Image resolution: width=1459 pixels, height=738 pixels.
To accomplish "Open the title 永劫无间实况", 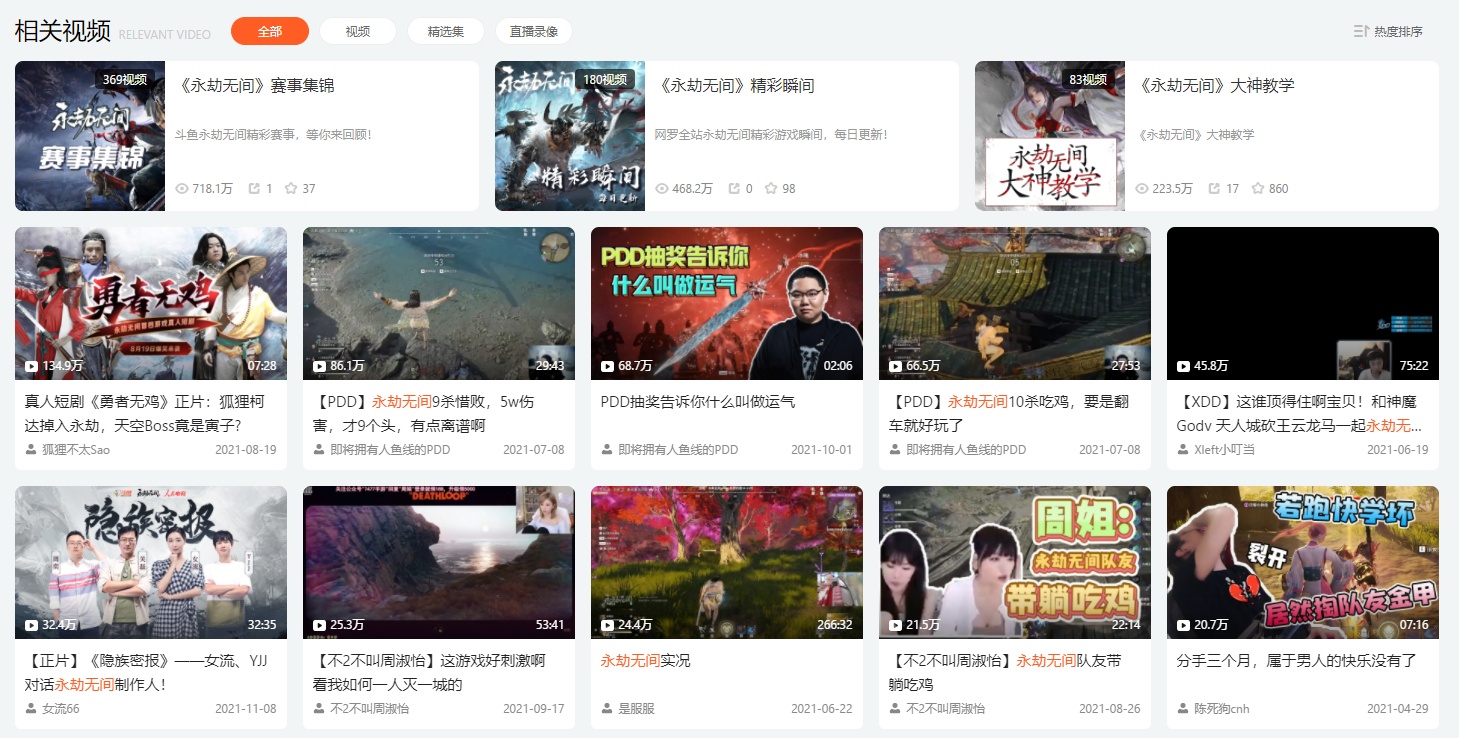I will coord(645,661).
